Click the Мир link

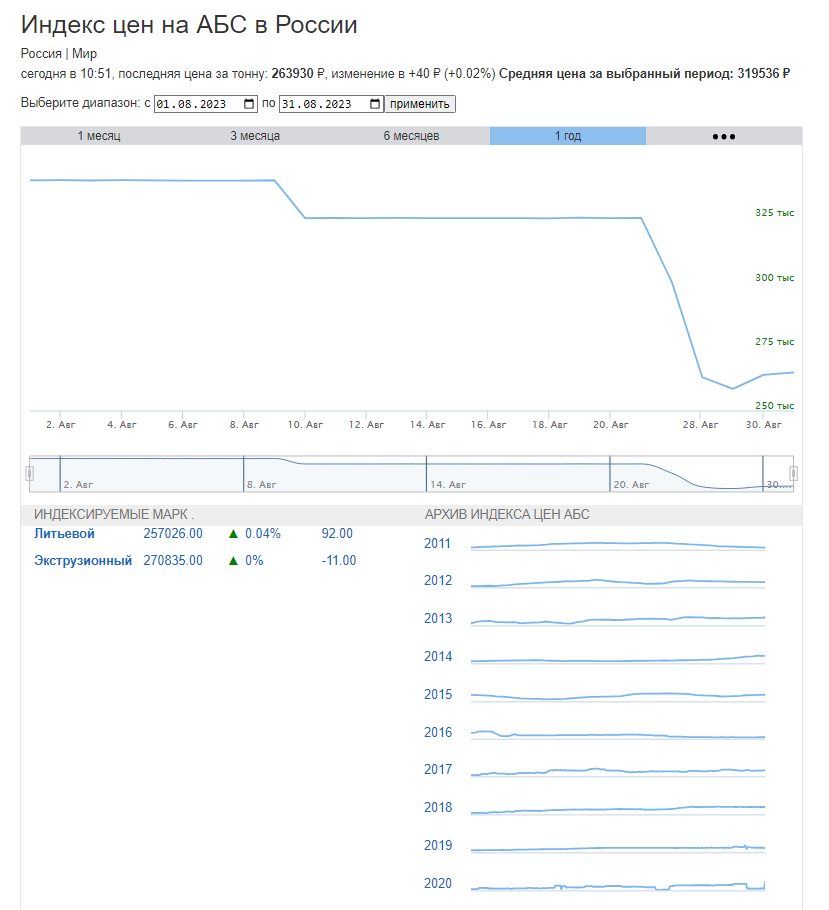point(84,53)
